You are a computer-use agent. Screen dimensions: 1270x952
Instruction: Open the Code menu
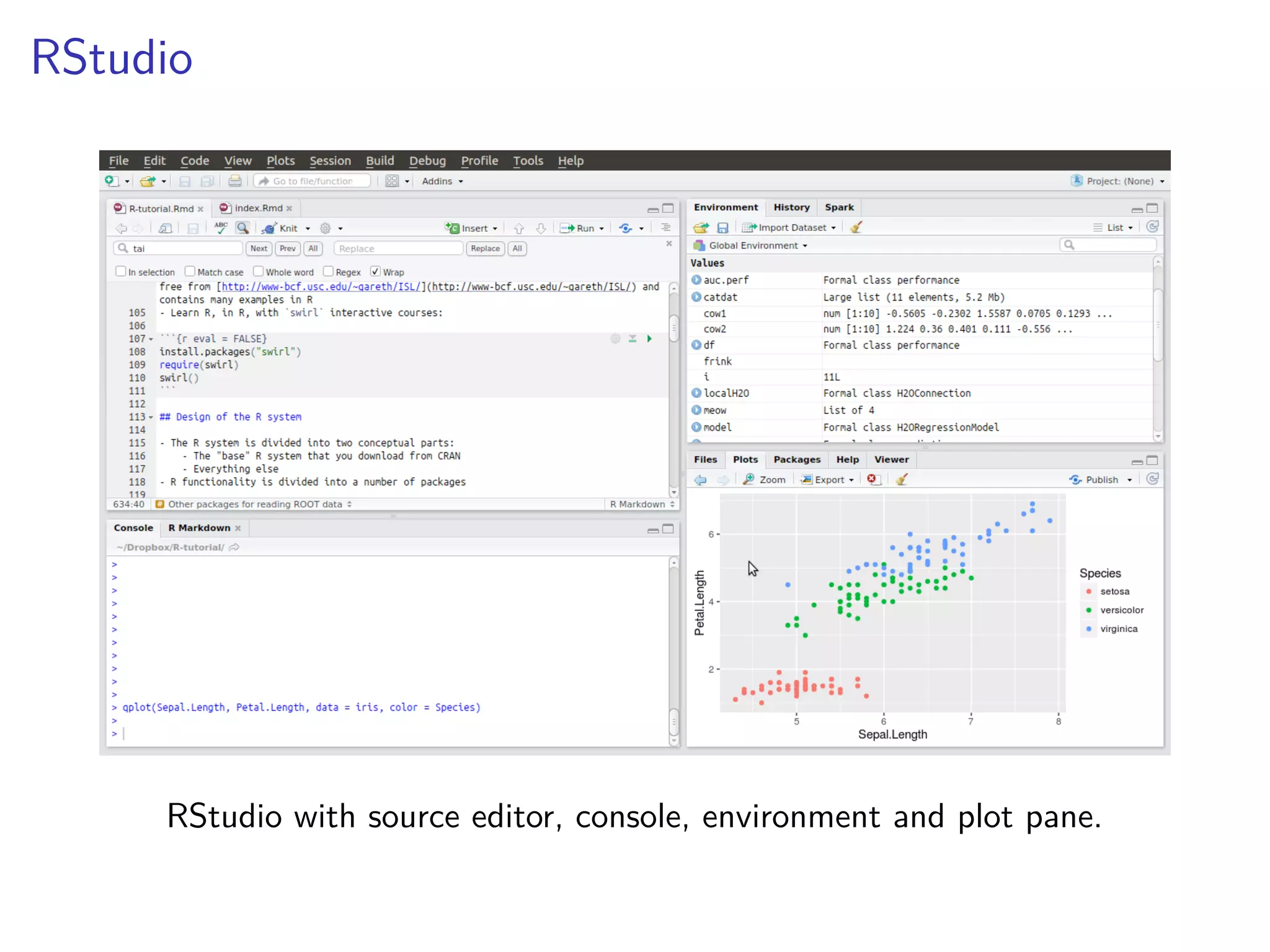pos(195,161)
